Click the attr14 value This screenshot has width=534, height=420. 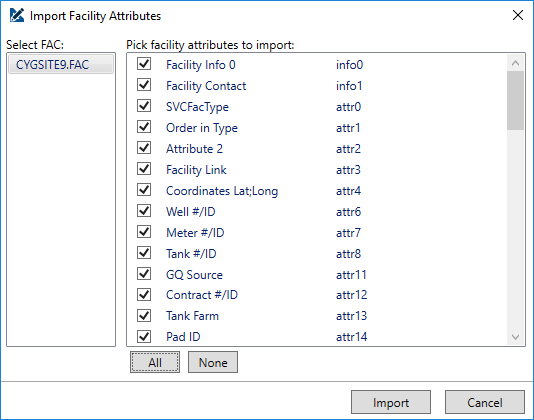click(351, 337)
